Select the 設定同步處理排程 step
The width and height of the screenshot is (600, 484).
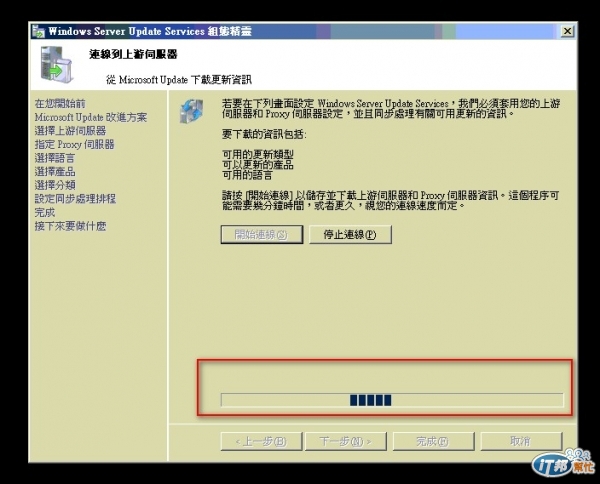(x=75, y=199)
